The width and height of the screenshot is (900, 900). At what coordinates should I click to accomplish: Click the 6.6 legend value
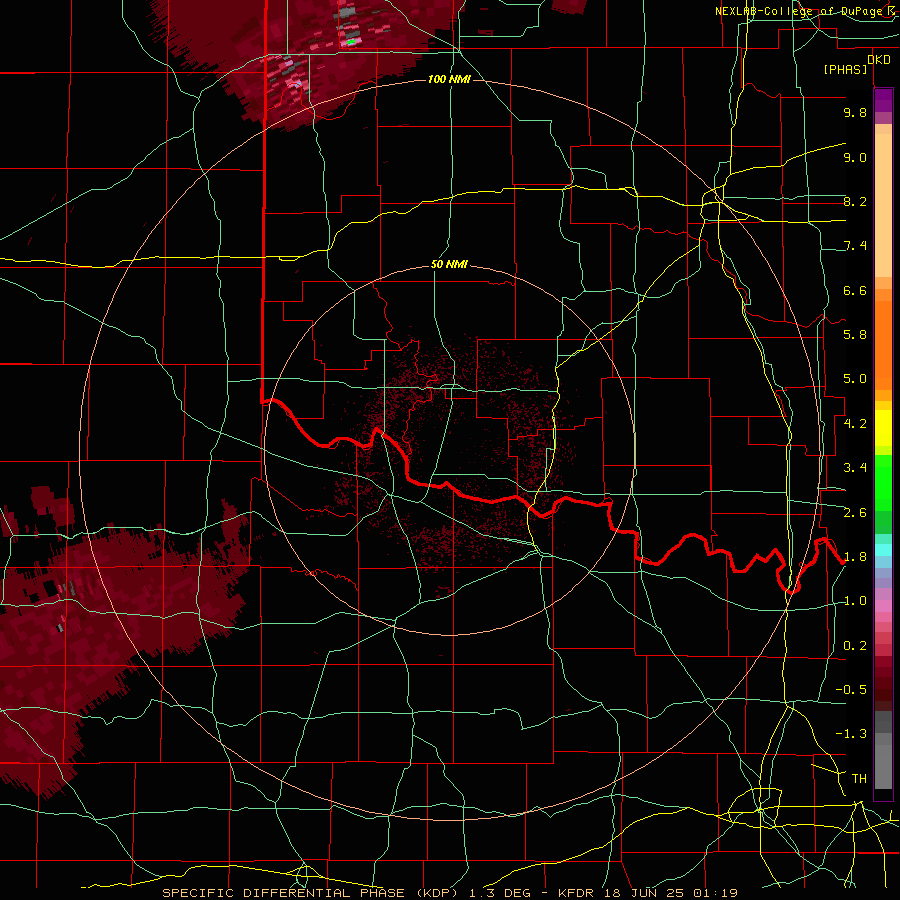[x=855, y=290]
